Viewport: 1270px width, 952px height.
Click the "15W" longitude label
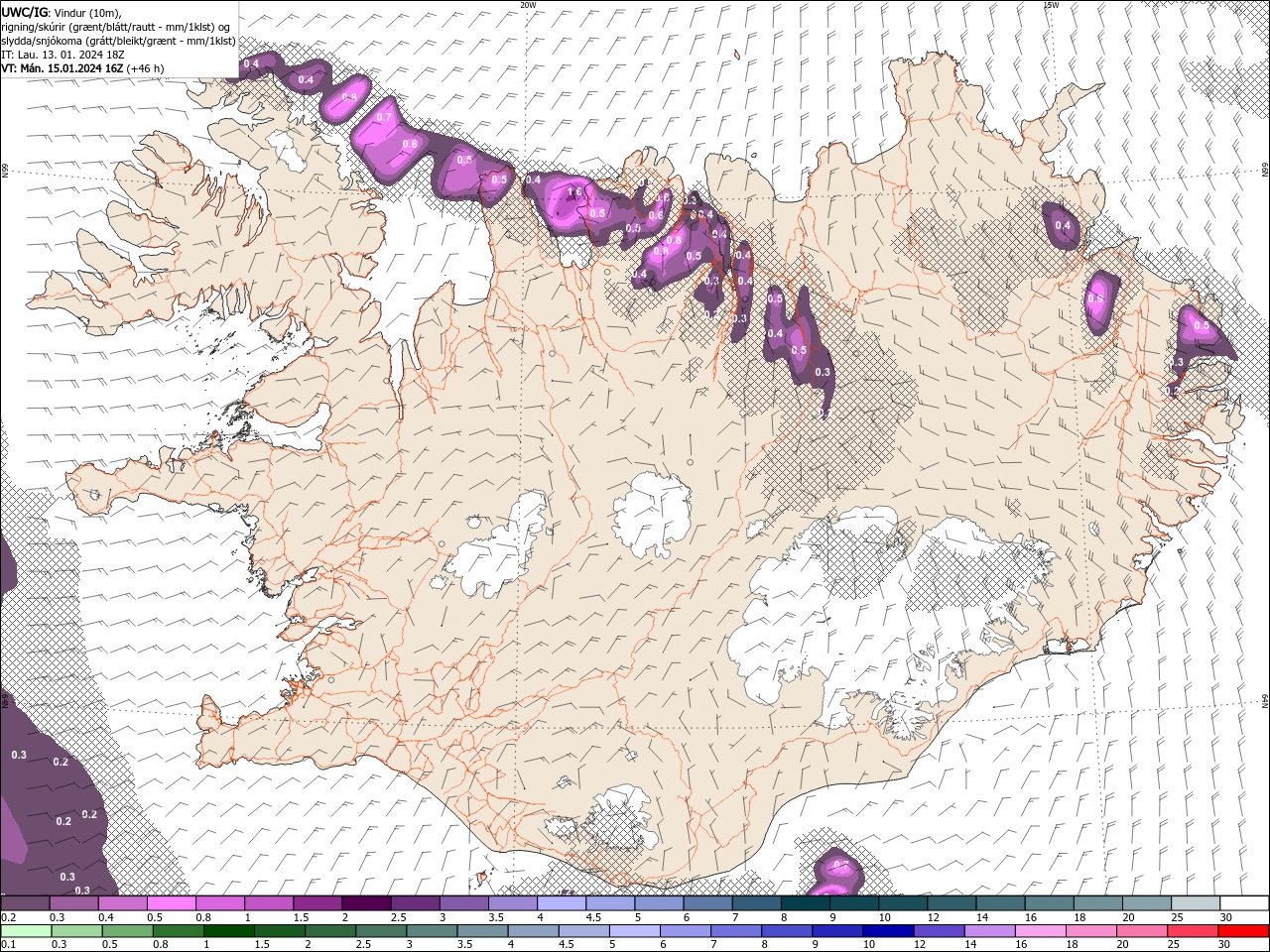pyautogui.click(x=1051, y=5)
